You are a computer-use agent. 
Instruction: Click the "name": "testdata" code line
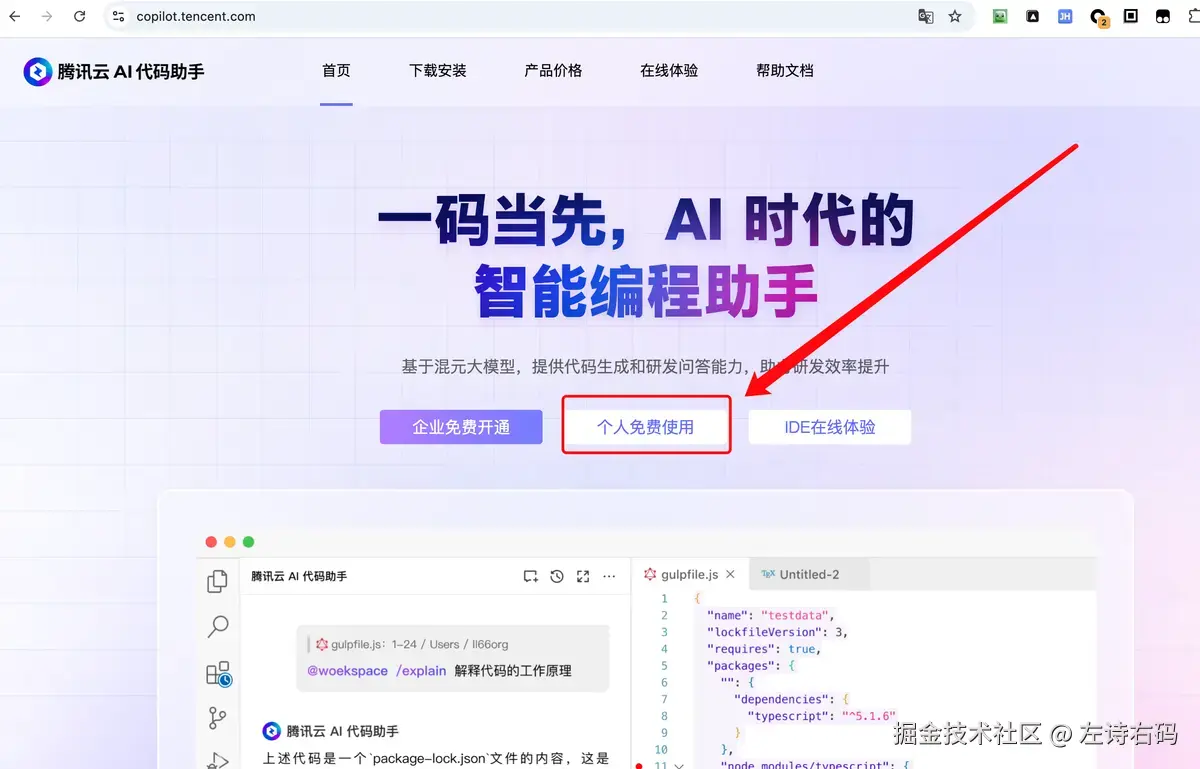pyautogui.click(x=771, y=615)
